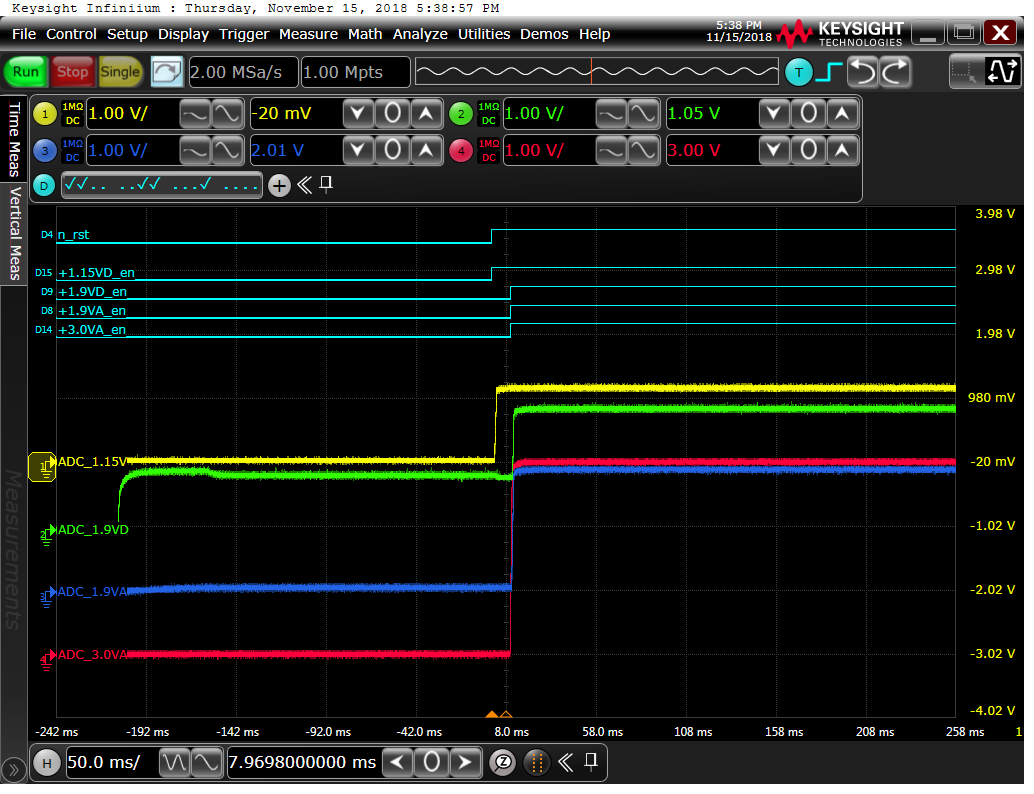Screen dimensions: 1034x794
Task: Click the digital channel selection checkmark bar
Action: coord(162,185)
